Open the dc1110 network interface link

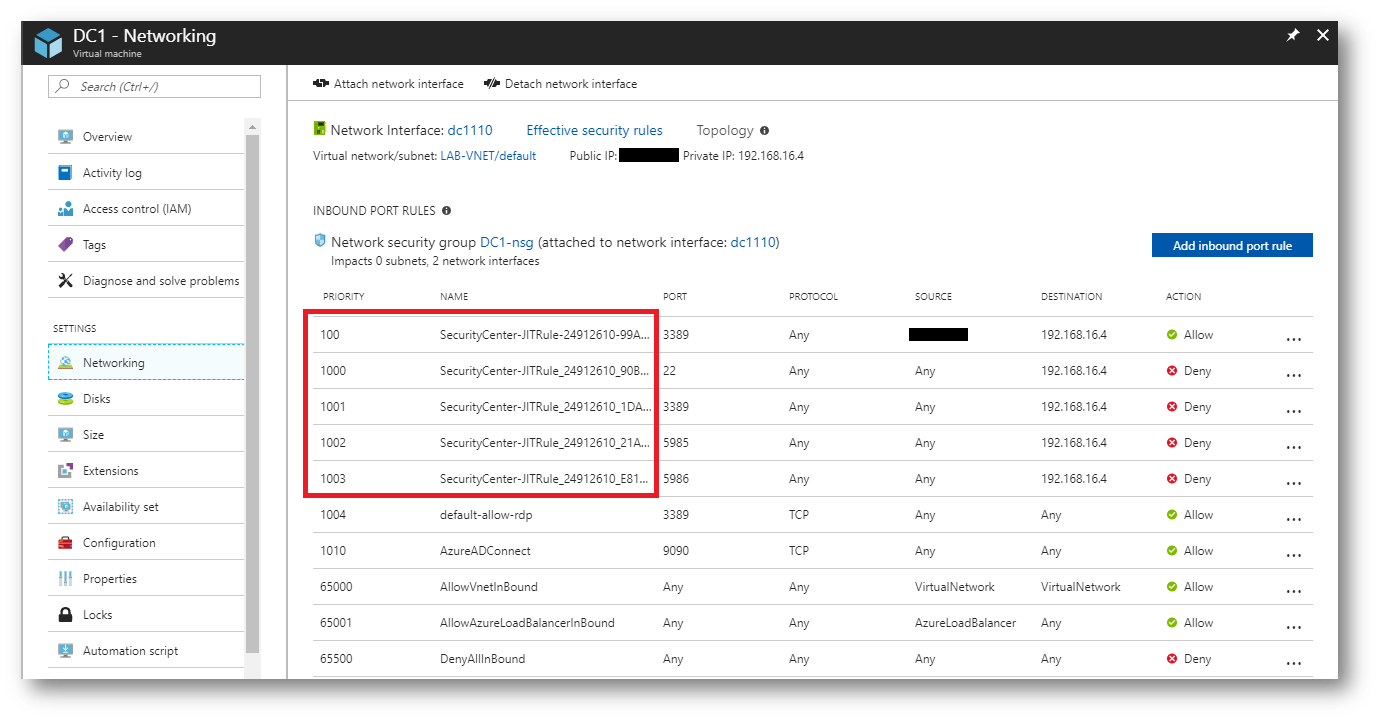(x=470, y=130)
